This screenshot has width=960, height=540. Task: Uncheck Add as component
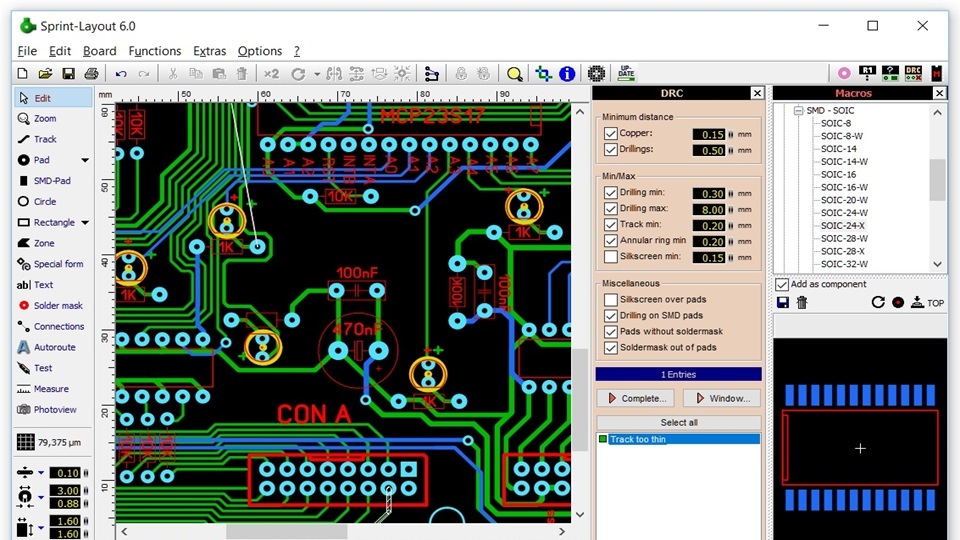click(x=782, y=284)
